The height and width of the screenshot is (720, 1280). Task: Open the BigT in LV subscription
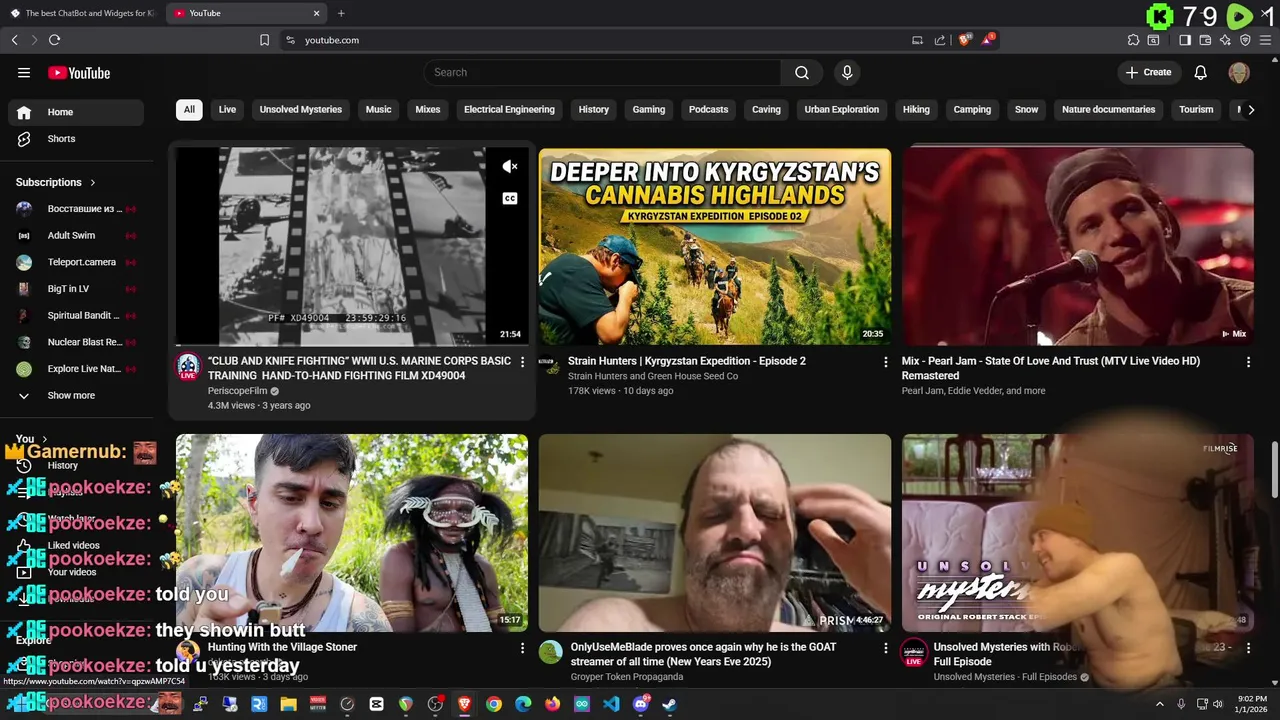(76, 289)
